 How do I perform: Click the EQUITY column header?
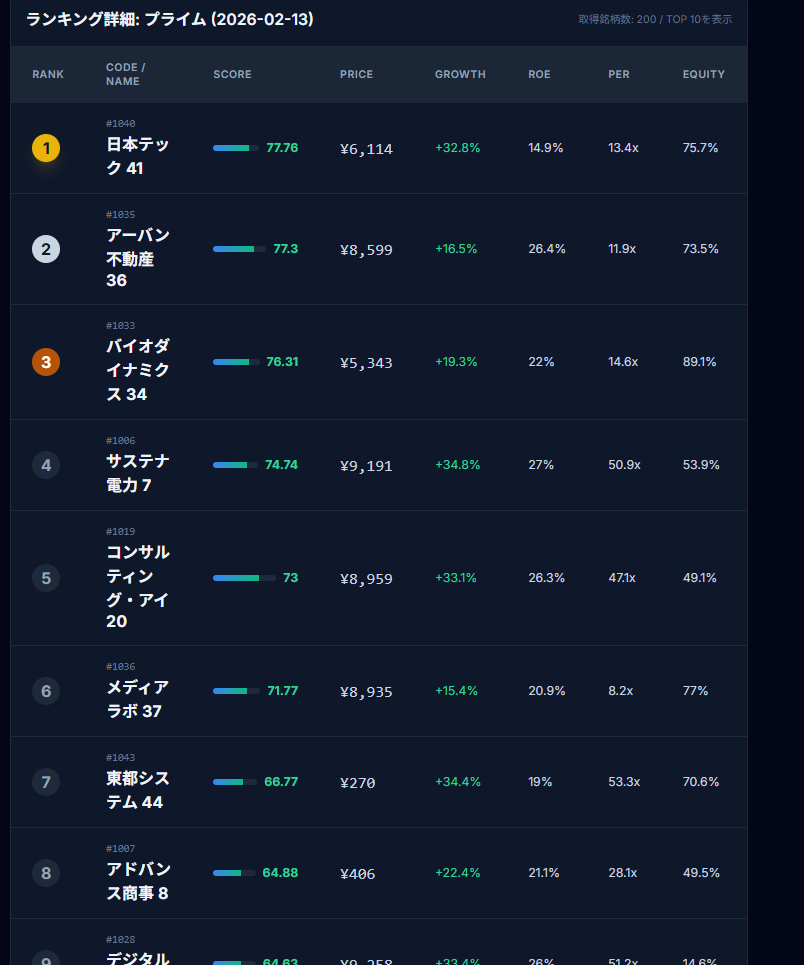pos(703,75)
